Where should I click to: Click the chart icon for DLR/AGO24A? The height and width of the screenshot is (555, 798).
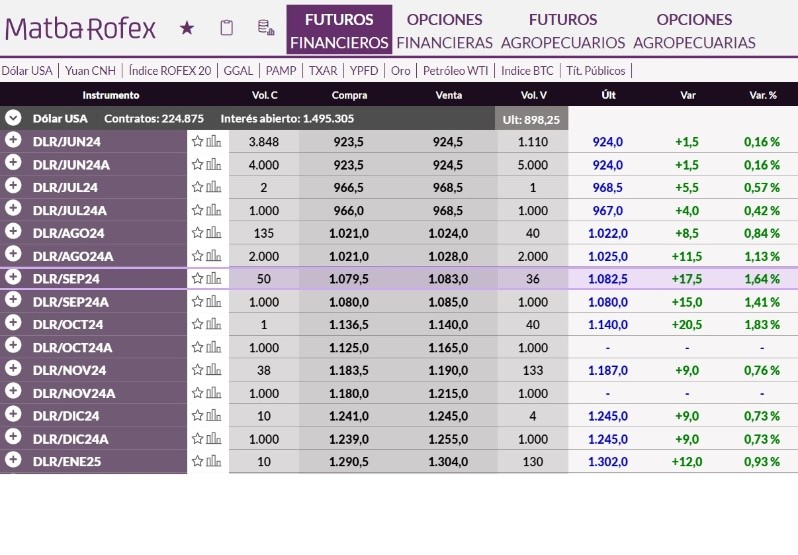point(213,256)
